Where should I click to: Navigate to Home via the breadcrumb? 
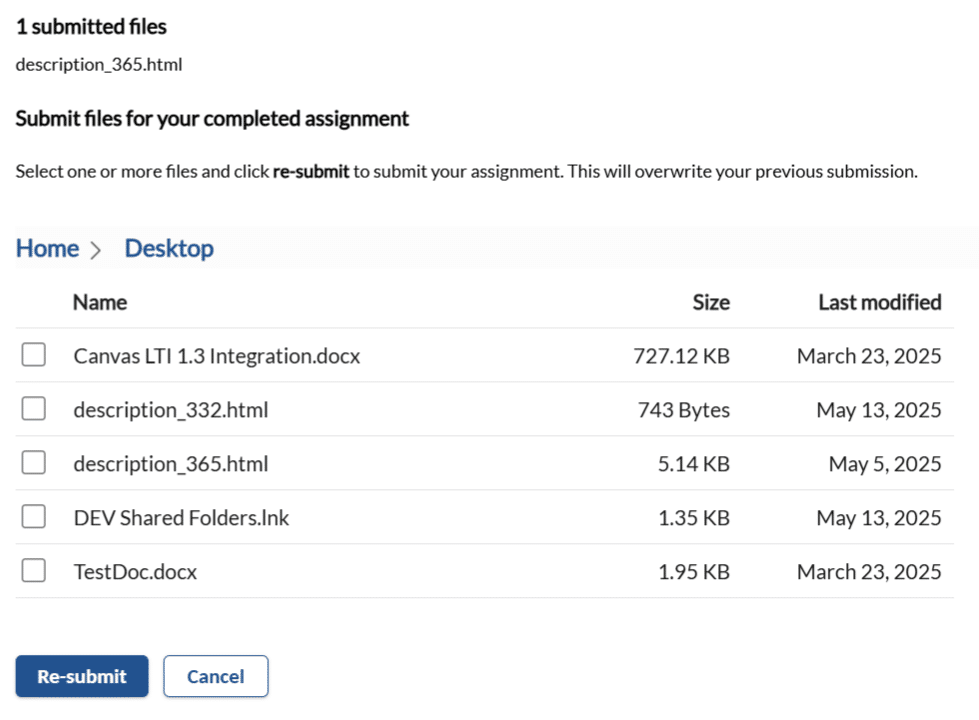[x=47, y=247]
